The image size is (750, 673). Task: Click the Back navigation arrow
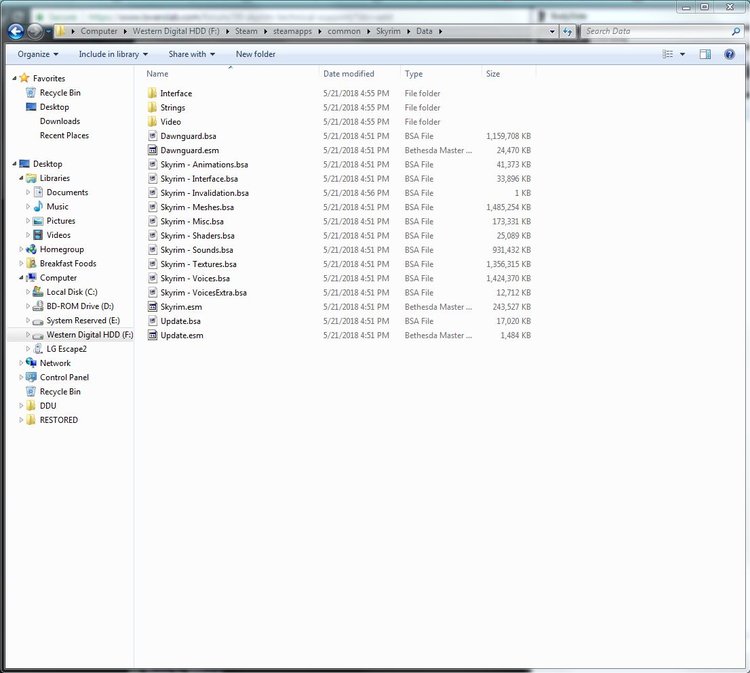(16, 32)
